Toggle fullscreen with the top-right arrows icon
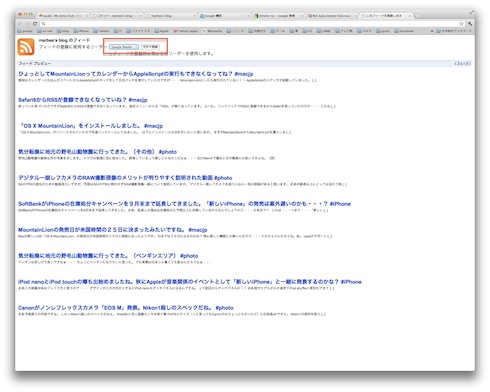490x392 pixels. [471, 13]
